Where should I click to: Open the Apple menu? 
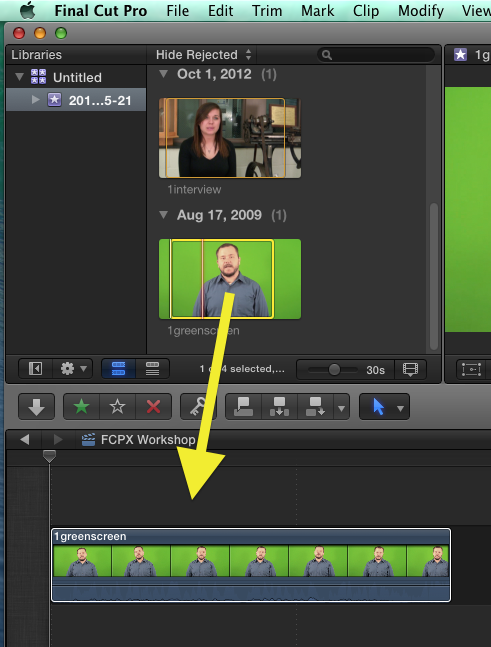(27, 11)
